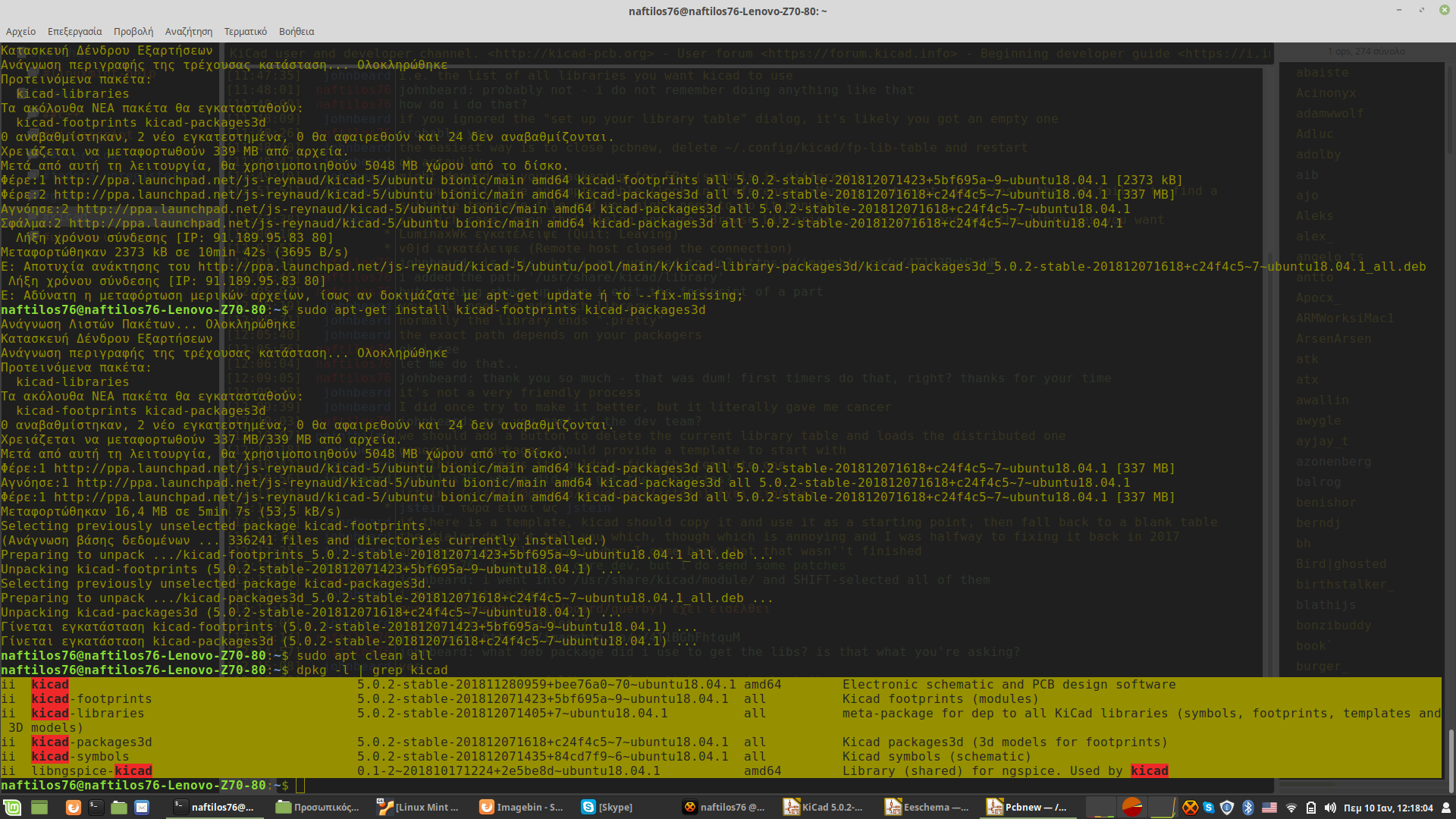Click the 'kicad-footprints' row in dpkg output
This screenshot has height=819, width=1456.
720,698
